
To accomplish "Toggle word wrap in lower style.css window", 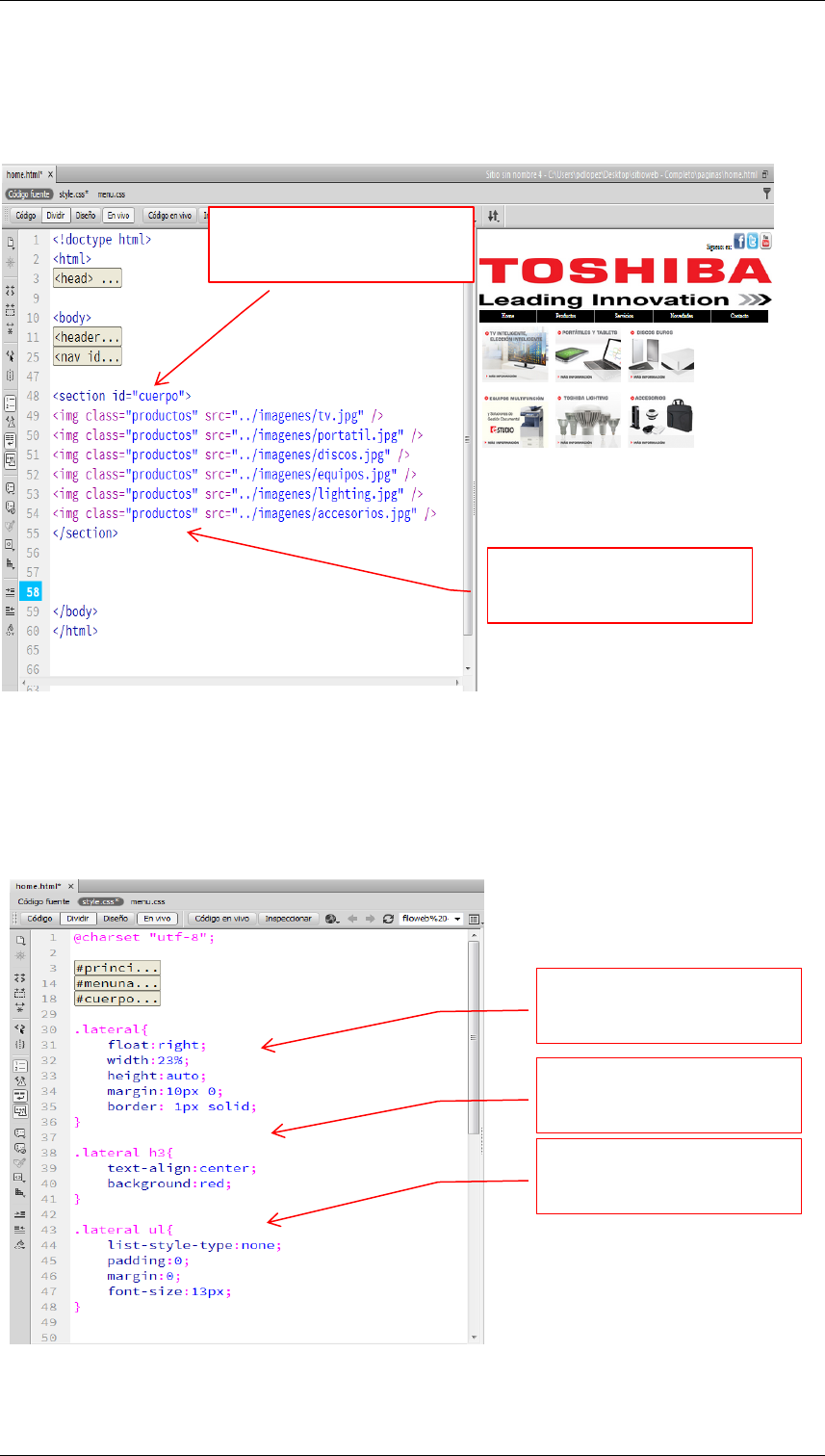I will pos(20,1096).
